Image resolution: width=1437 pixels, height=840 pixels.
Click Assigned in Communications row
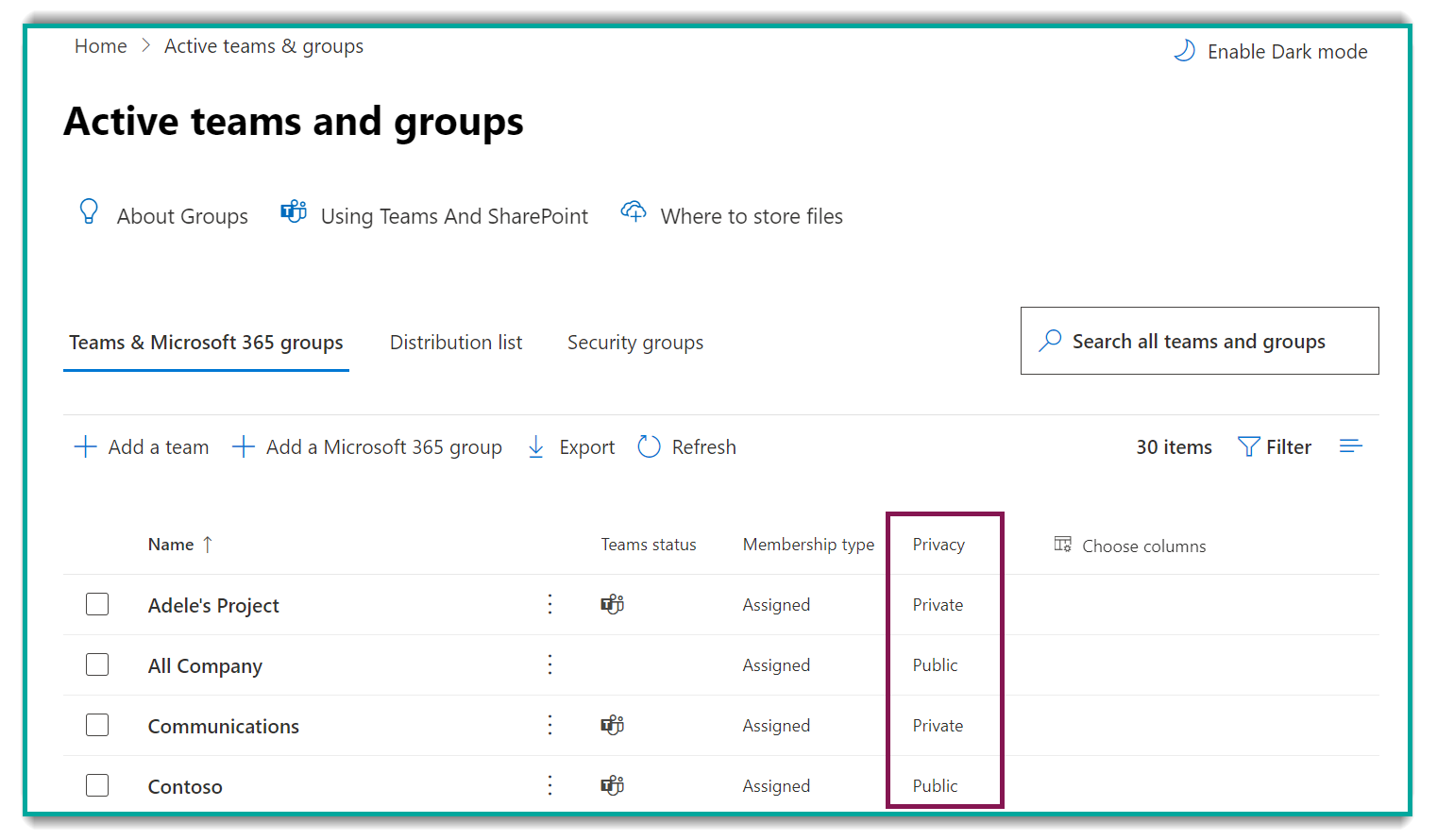776,726
